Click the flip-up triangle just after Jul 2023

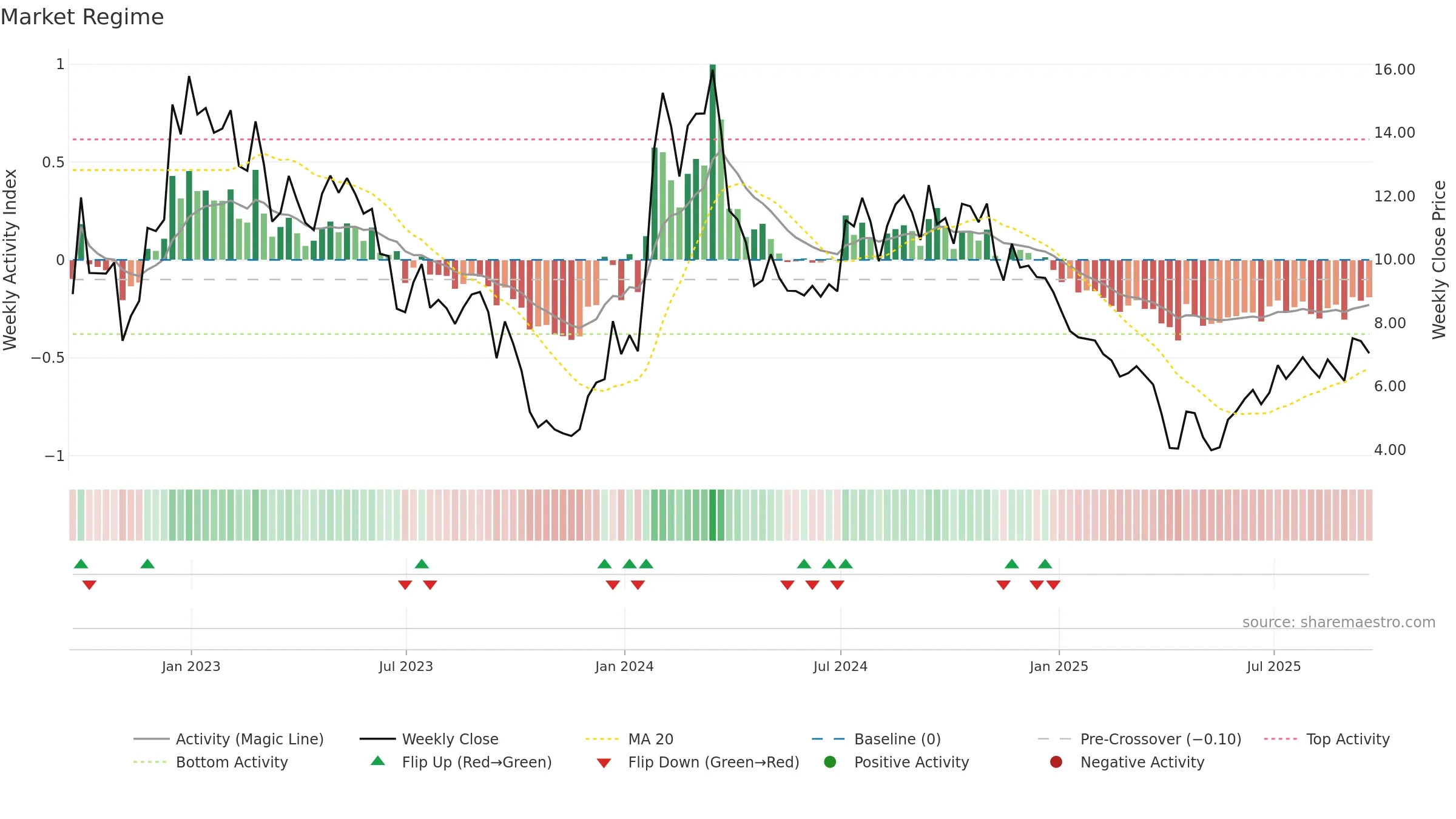(422, 564)
